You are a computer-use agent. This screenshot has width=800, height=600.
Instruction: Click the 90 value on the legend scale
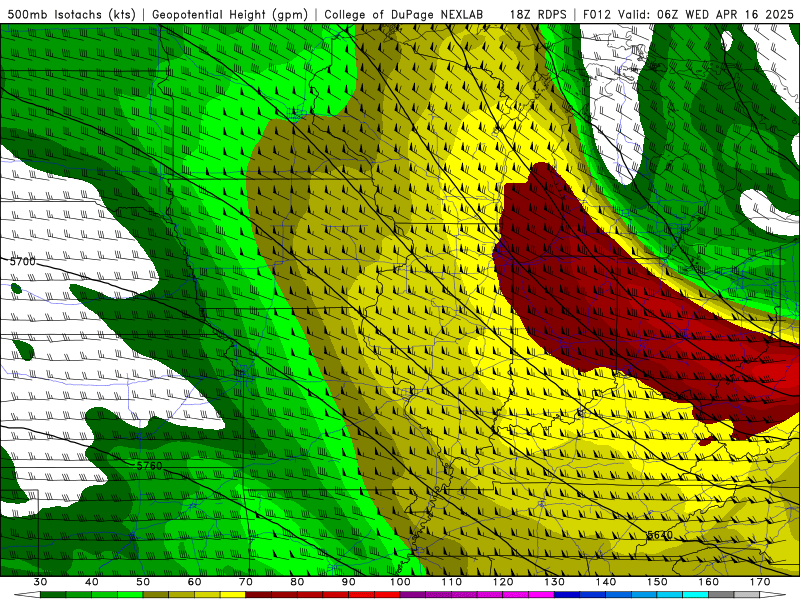click(x=348, y=582)
